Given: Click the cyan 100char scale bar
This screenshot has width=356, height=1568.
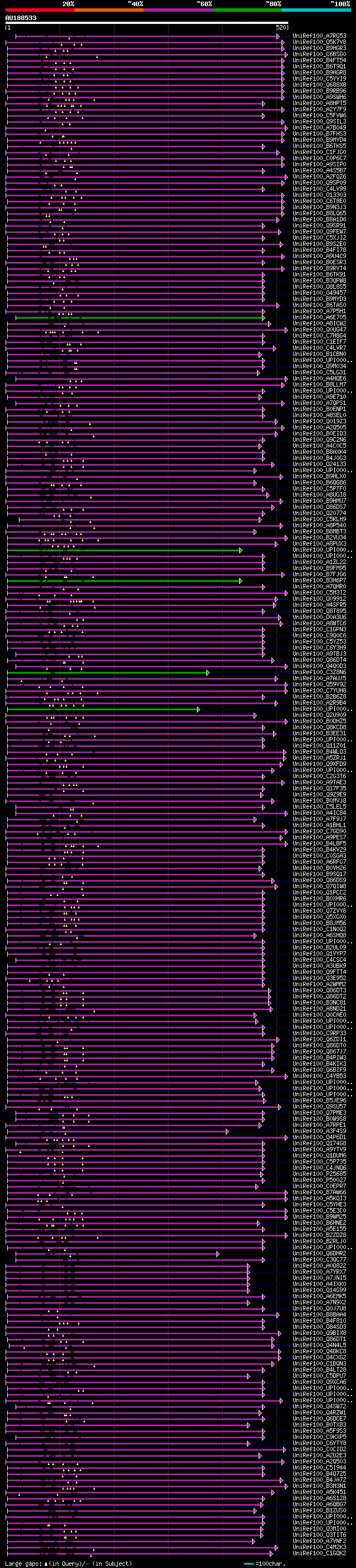Looking at the screenshot, I should coord(249,1564).
